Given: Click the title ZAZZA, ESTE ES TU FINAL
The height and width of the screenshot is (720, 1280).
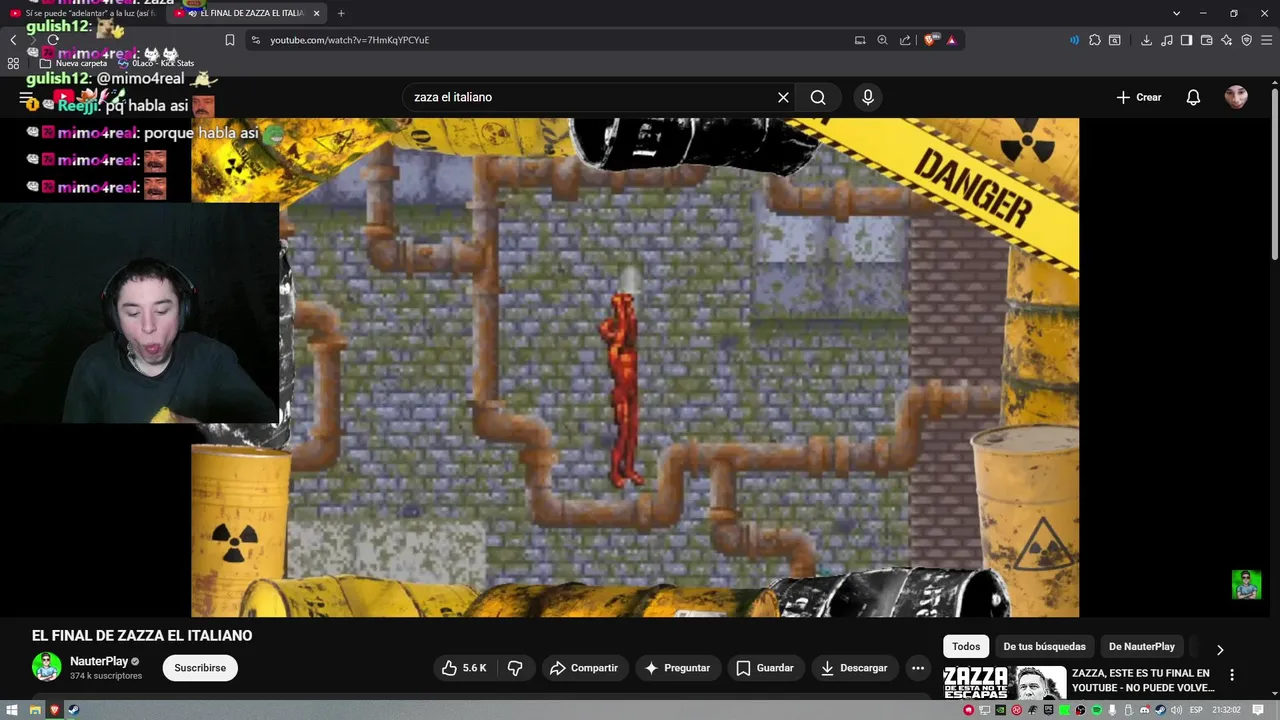Looking at the screenshot, I should pos(1141,680).
